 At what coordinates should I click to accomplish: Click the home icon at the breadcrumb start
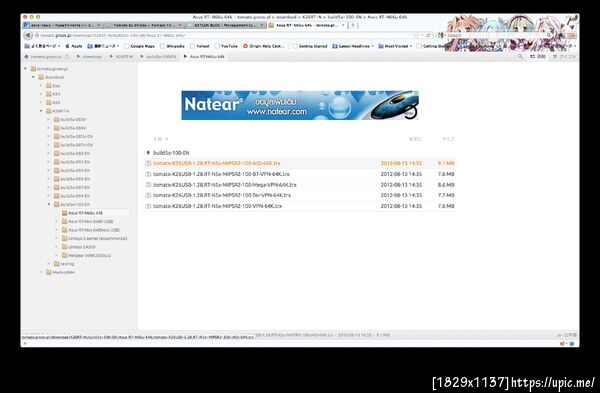pos(26,56)
